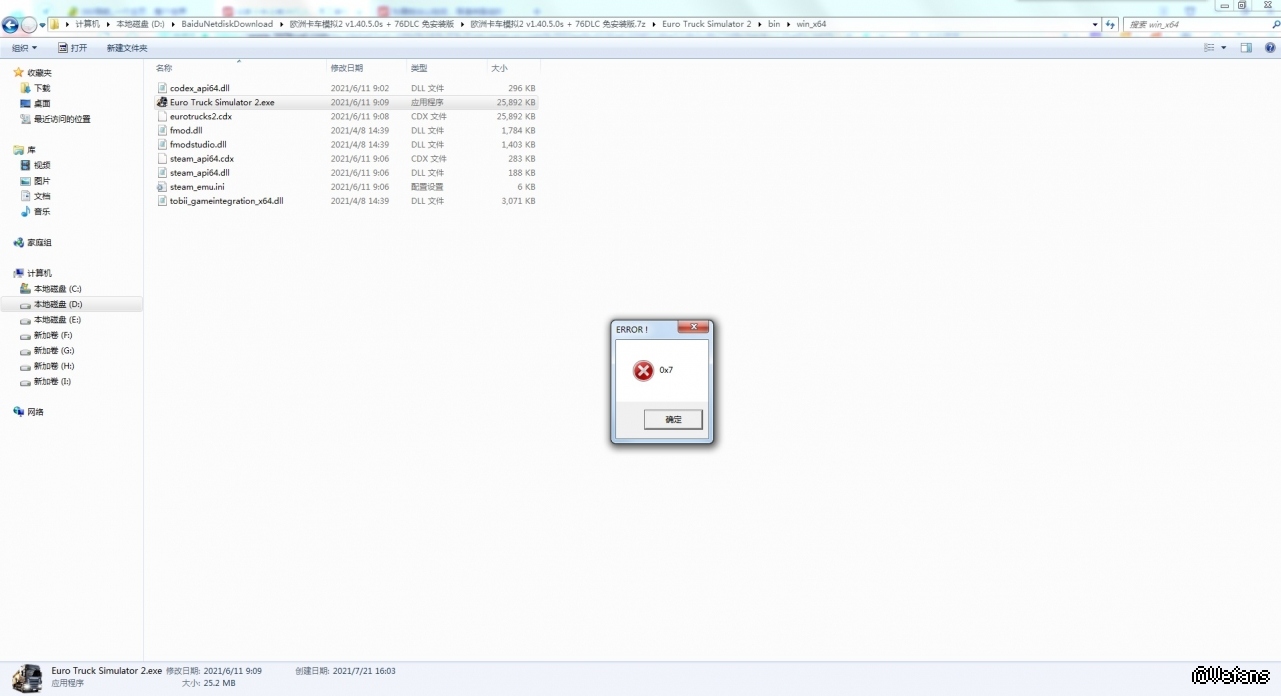The width and height of the screenshot is (1281, 696).
Task: Click 新建文件夹 toolbar button
Action: point(127,48)
